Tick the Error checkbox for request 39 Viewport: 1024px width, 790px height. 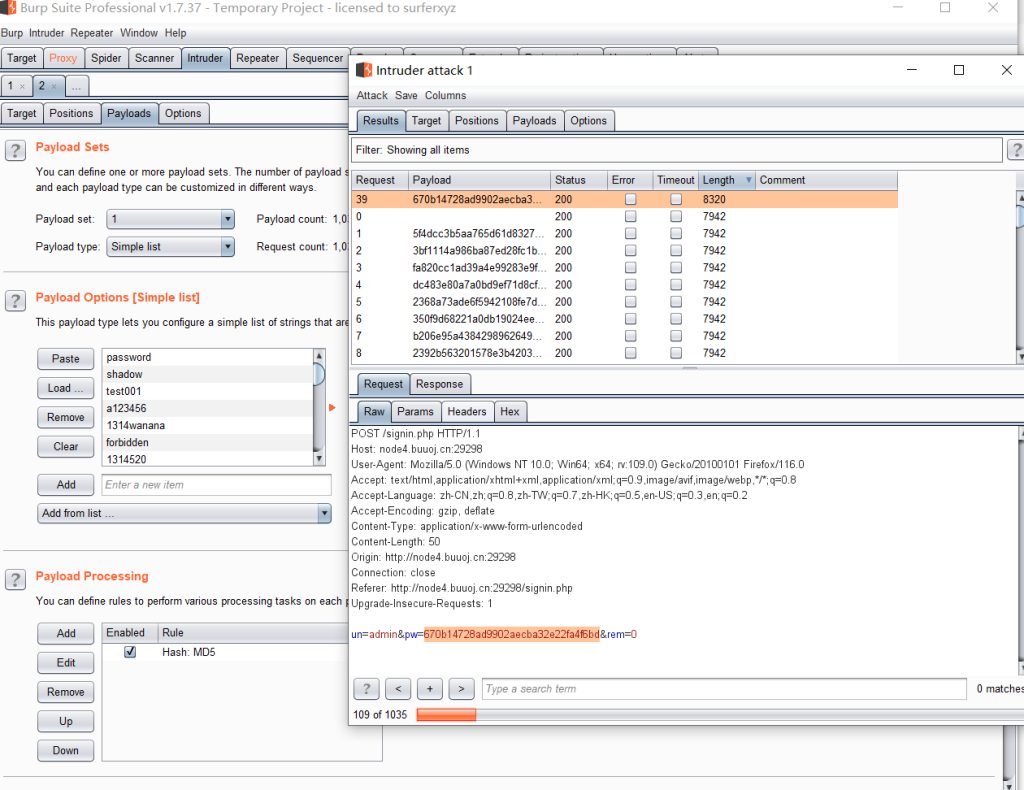[x=630, y=200]
